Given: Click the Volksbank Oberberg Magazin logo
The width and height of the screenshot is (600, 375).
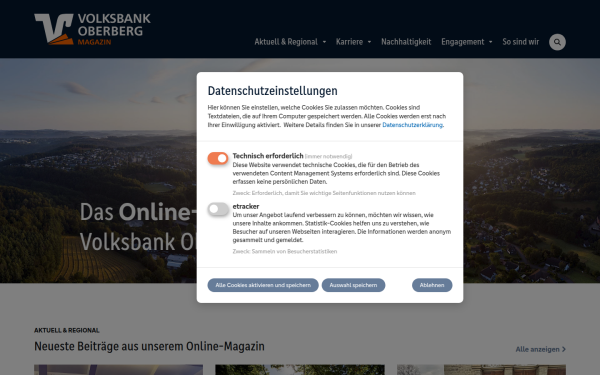Looking at the screenshot, I should pos(92,29).
